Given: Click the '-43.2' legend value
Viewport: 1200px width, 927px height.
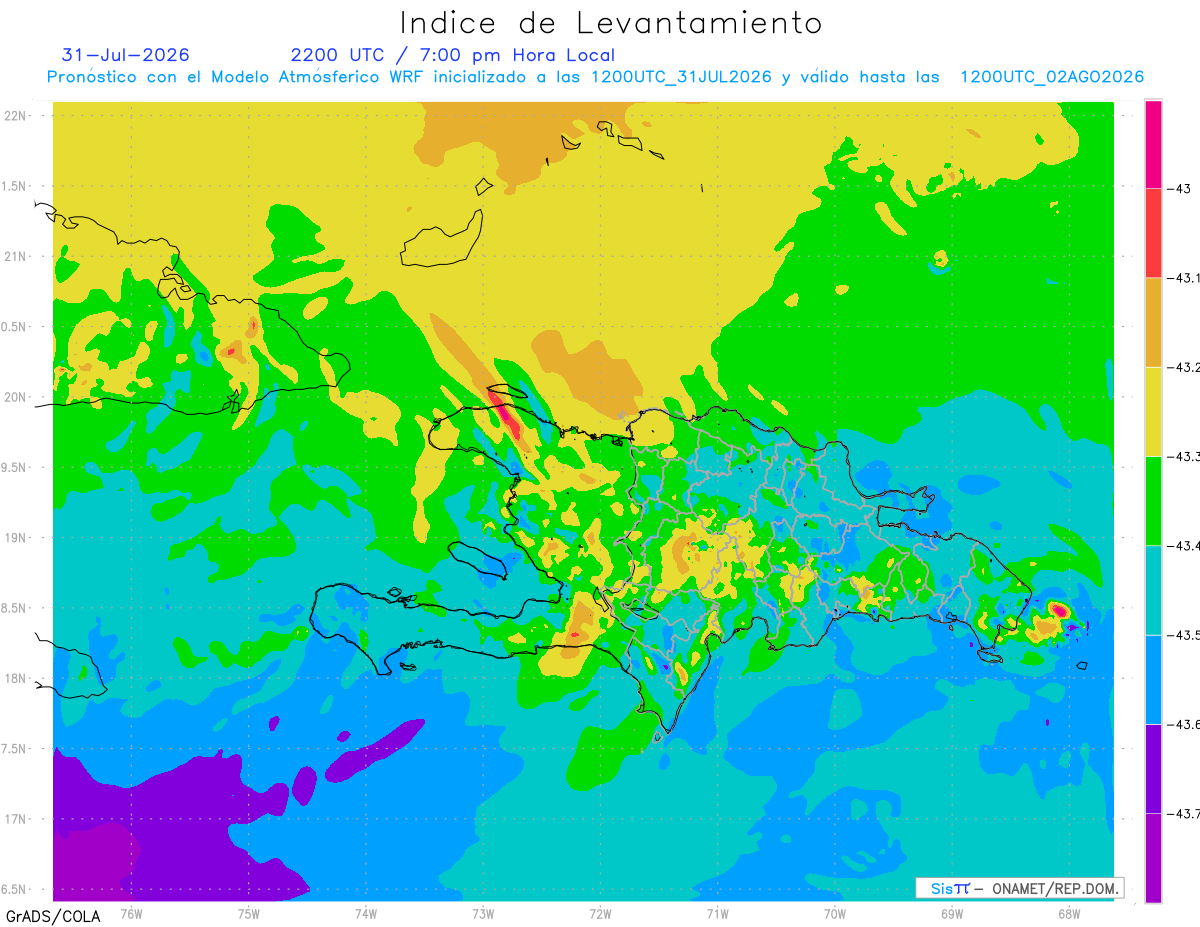Looking at the screenshot, I should click(1184, 367).
